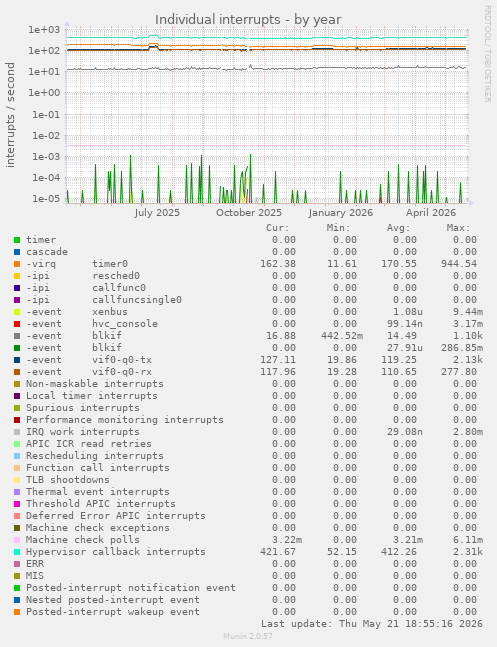Click the pink Machine check polls swatch
Viewport: 497px width, 647px height.
[17, 540]
